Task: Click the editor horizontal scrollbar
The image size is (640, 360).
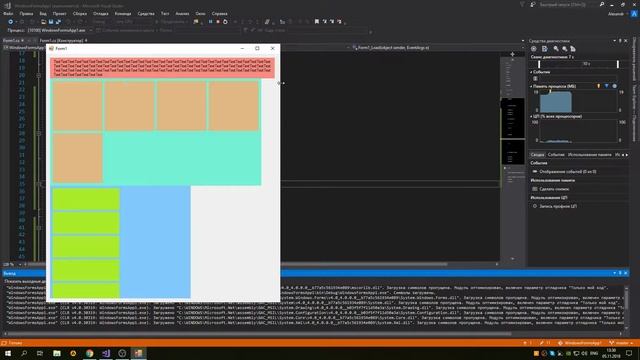Action: [261, 264]
